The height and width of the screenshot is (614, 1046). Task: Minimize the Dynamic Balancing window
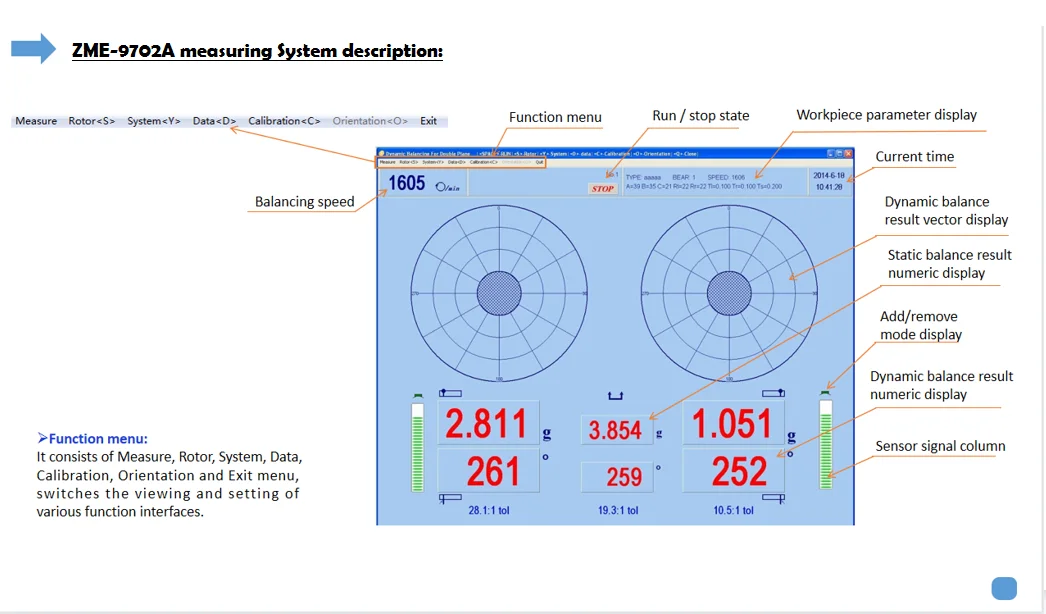click(x=831, y=154)
